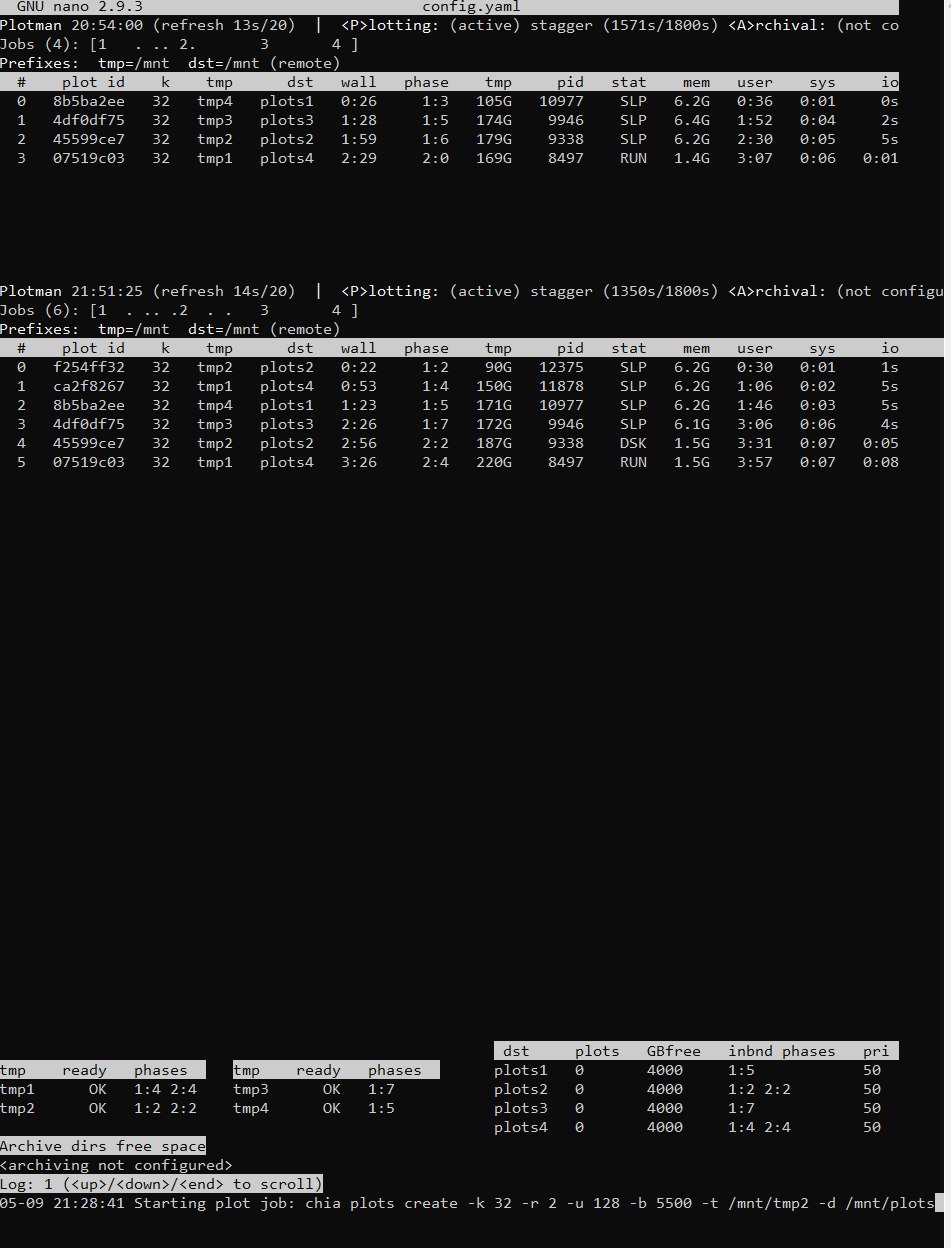This screenshot has width=951, height=1248.
Task: Click tmp size 220G
Action: [494, 462]
